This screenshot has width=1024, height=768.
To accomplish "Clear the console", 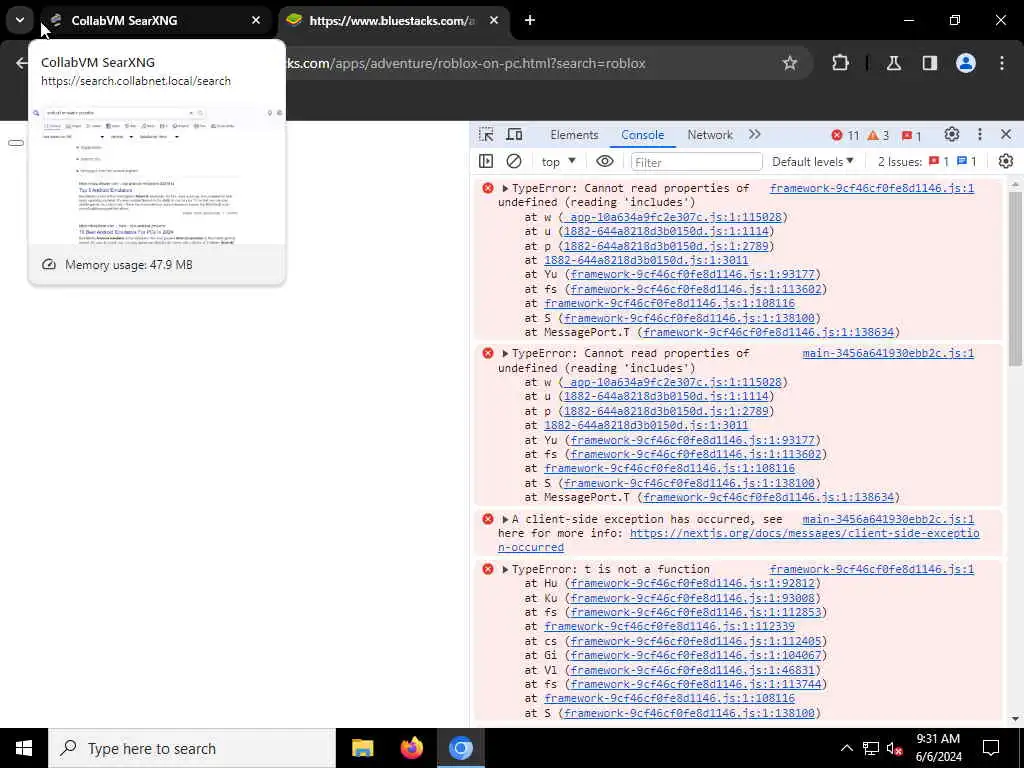I will click(514, 161).
